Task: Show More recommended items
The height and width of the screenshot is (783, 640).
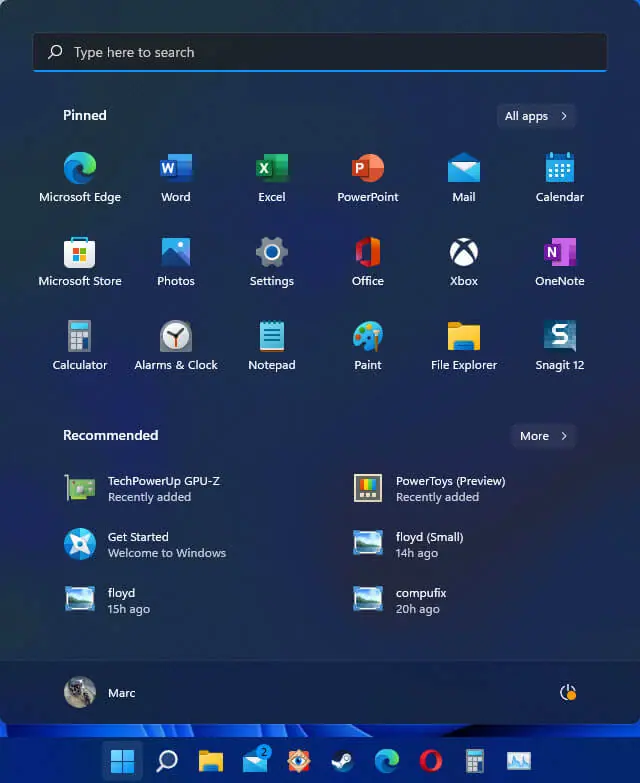Action: 544,436
